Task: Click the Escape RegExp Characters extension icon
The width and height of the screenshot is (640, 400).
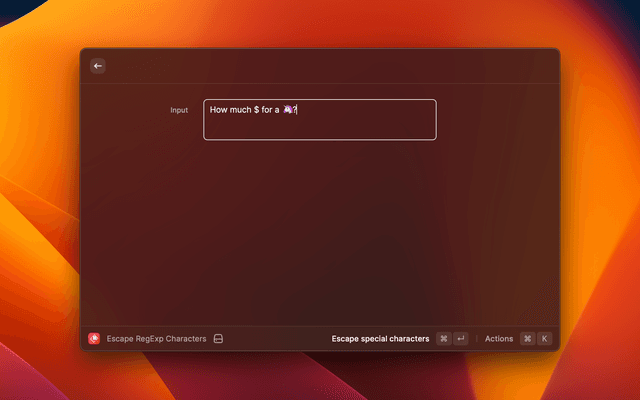Action: 94,339
